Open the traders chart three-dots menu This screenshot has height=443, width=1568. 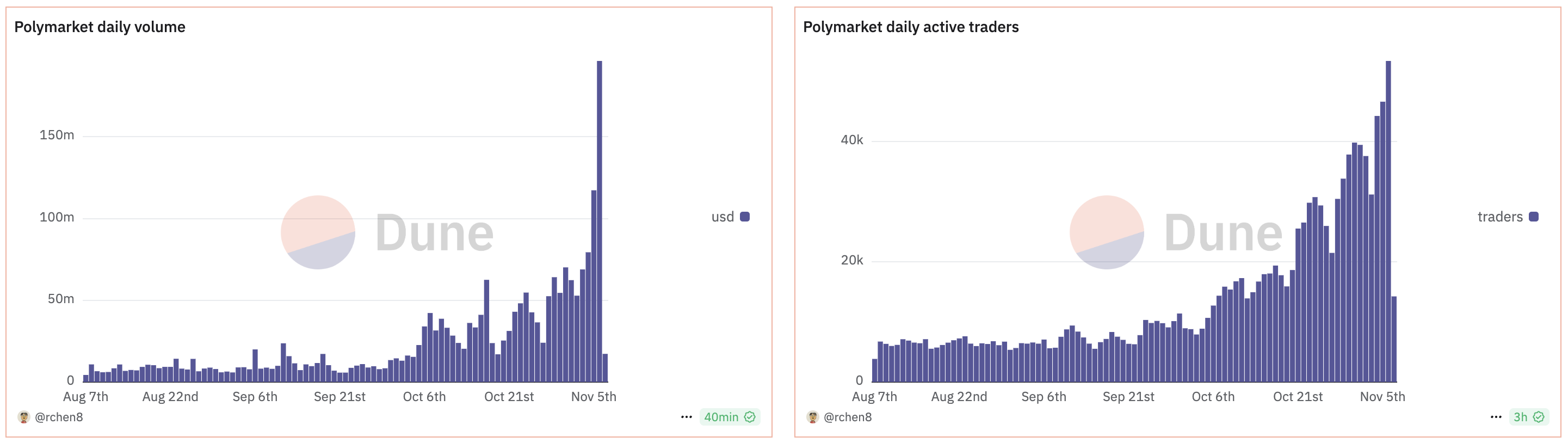(1496, 417)
